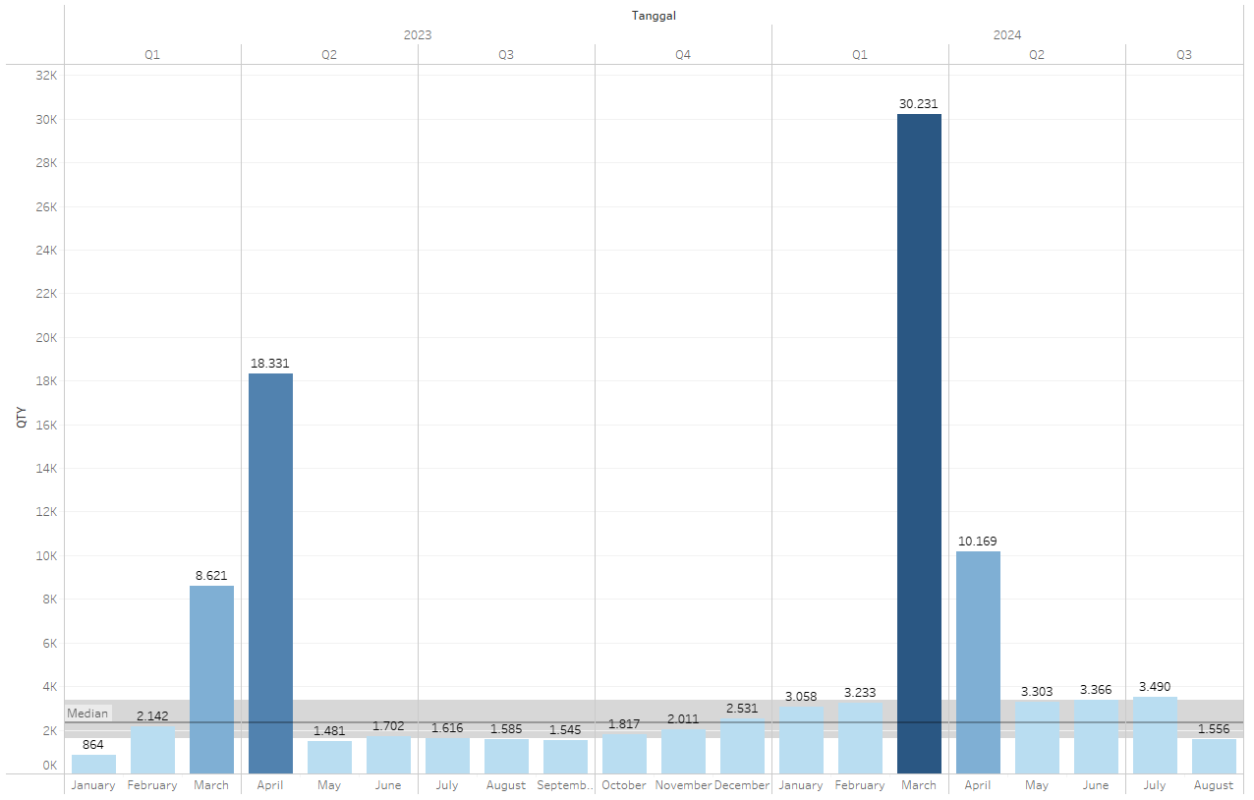Click the Q4 quarter header under 2023
The image size is (1254, 800).
(682, 55)
